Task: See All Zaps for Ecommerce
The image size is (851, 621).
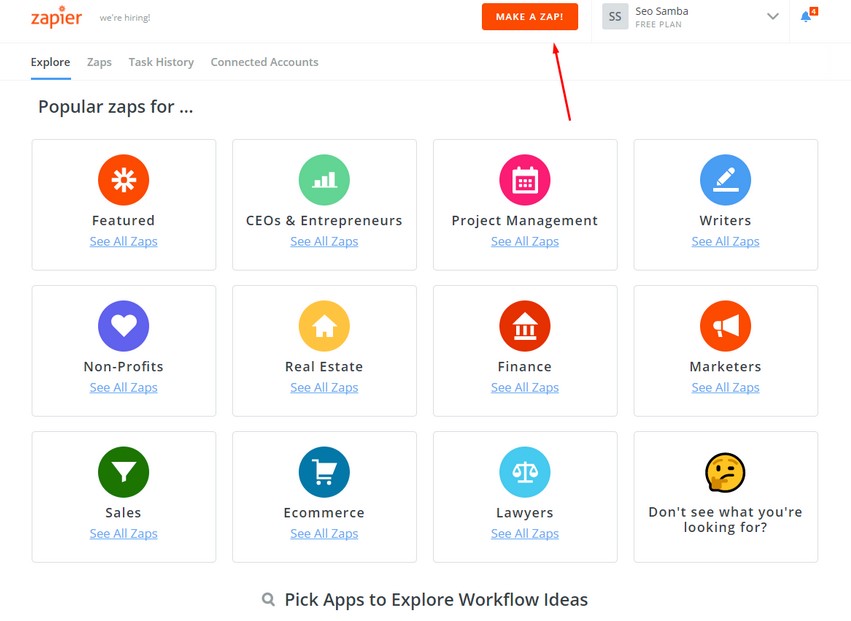Action: click(324, 534)
